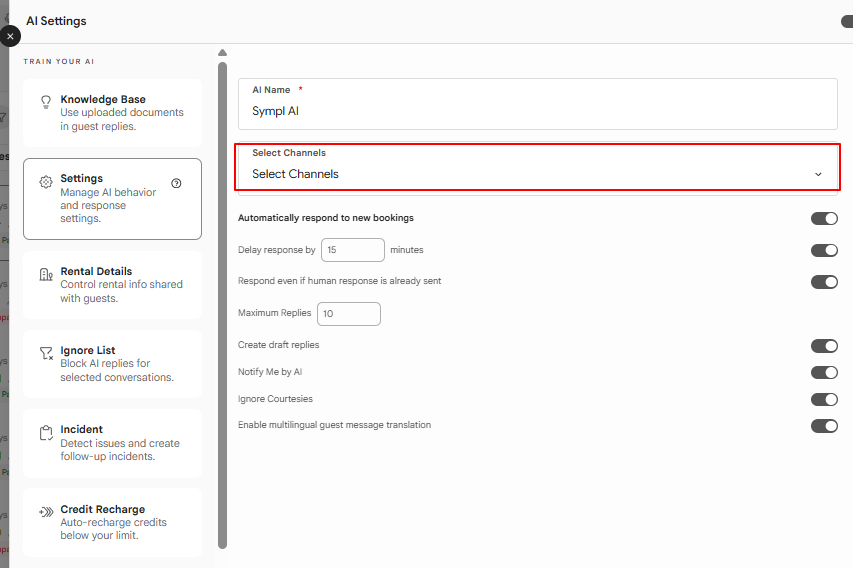Open the Credit Recharge section
Screen dimensions: 853x568
(x=113, y=522)
